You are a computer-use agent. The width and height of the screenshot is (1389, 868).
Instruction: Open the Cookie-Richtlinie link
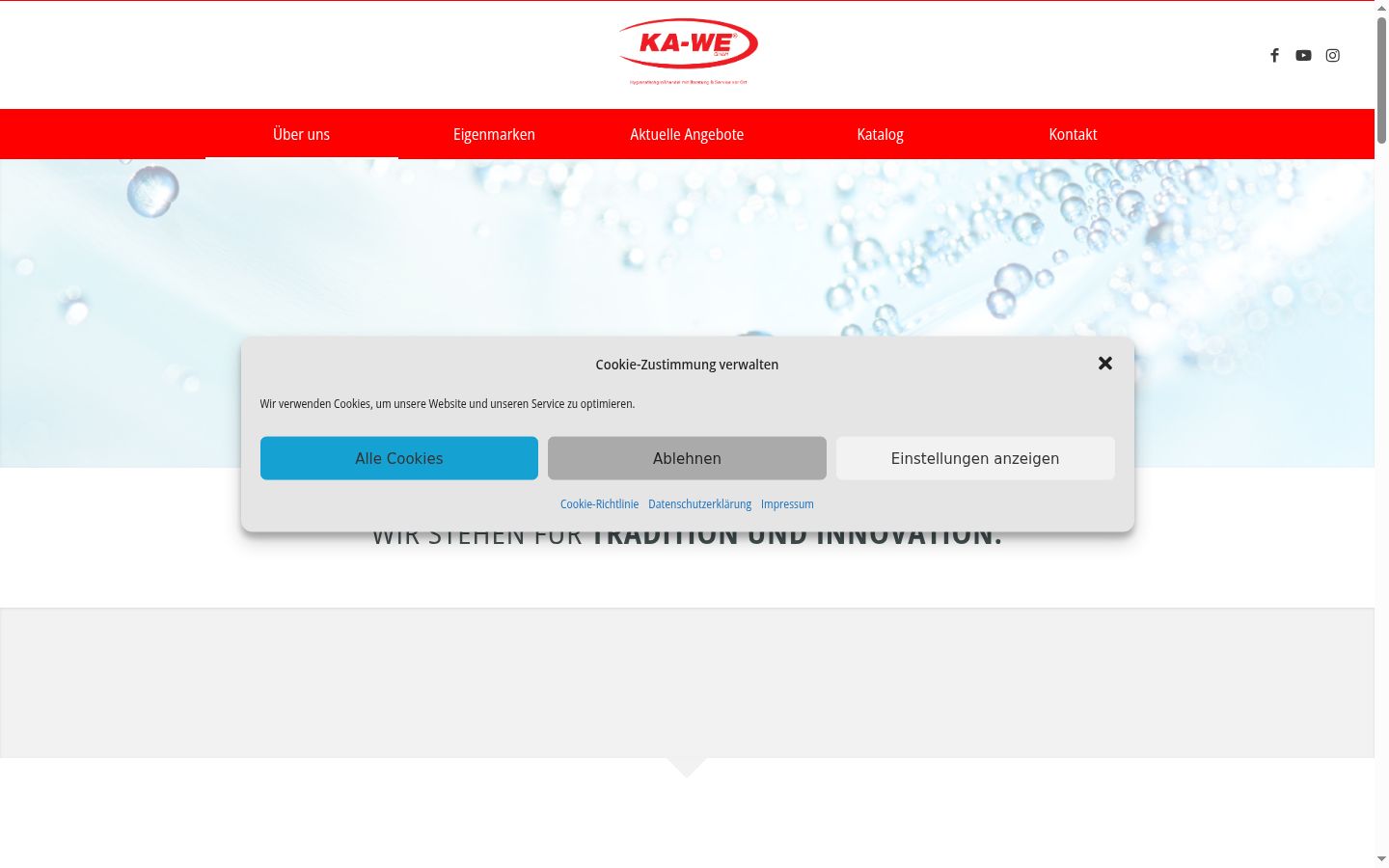click(x=599, y=504)
